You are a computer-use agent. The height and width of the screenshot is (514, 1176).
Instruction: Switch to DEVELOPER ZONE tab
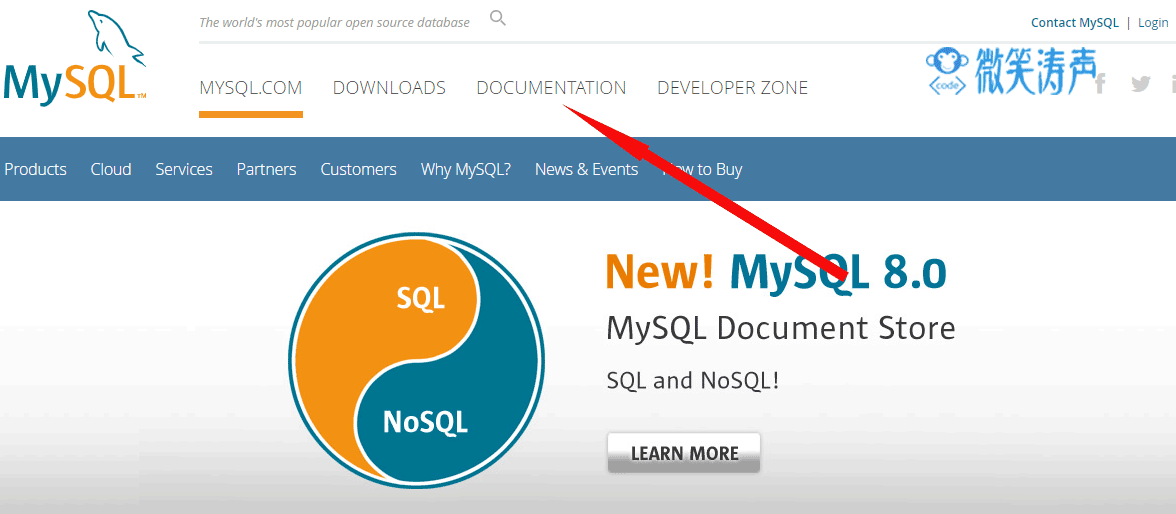[x=733, y=88]
